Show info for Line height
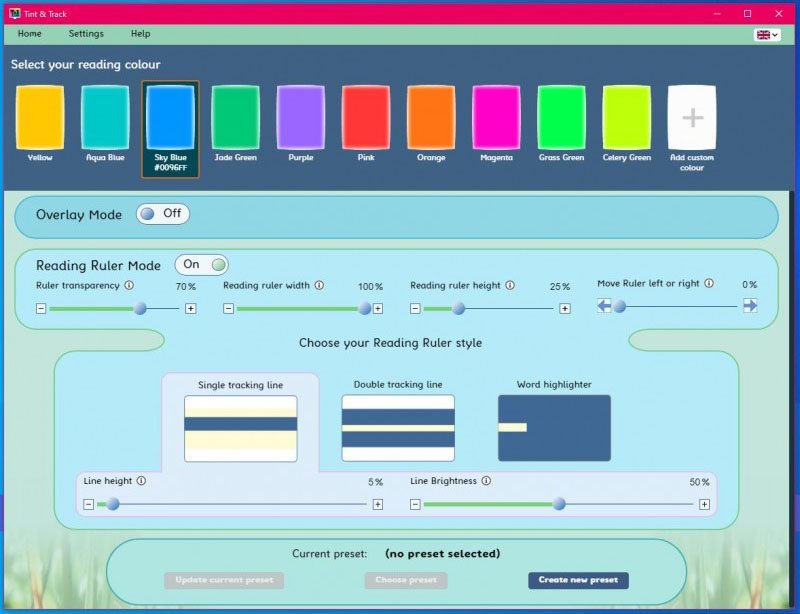The width and height of the screenshot is (800, 614). coord(141,481)
